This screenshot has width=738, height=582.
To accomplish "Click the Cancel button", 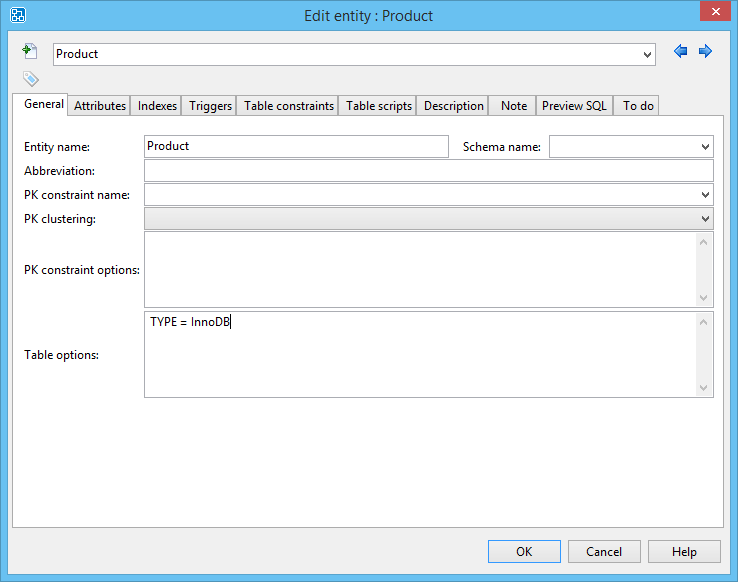I will [x=604, y=551].
